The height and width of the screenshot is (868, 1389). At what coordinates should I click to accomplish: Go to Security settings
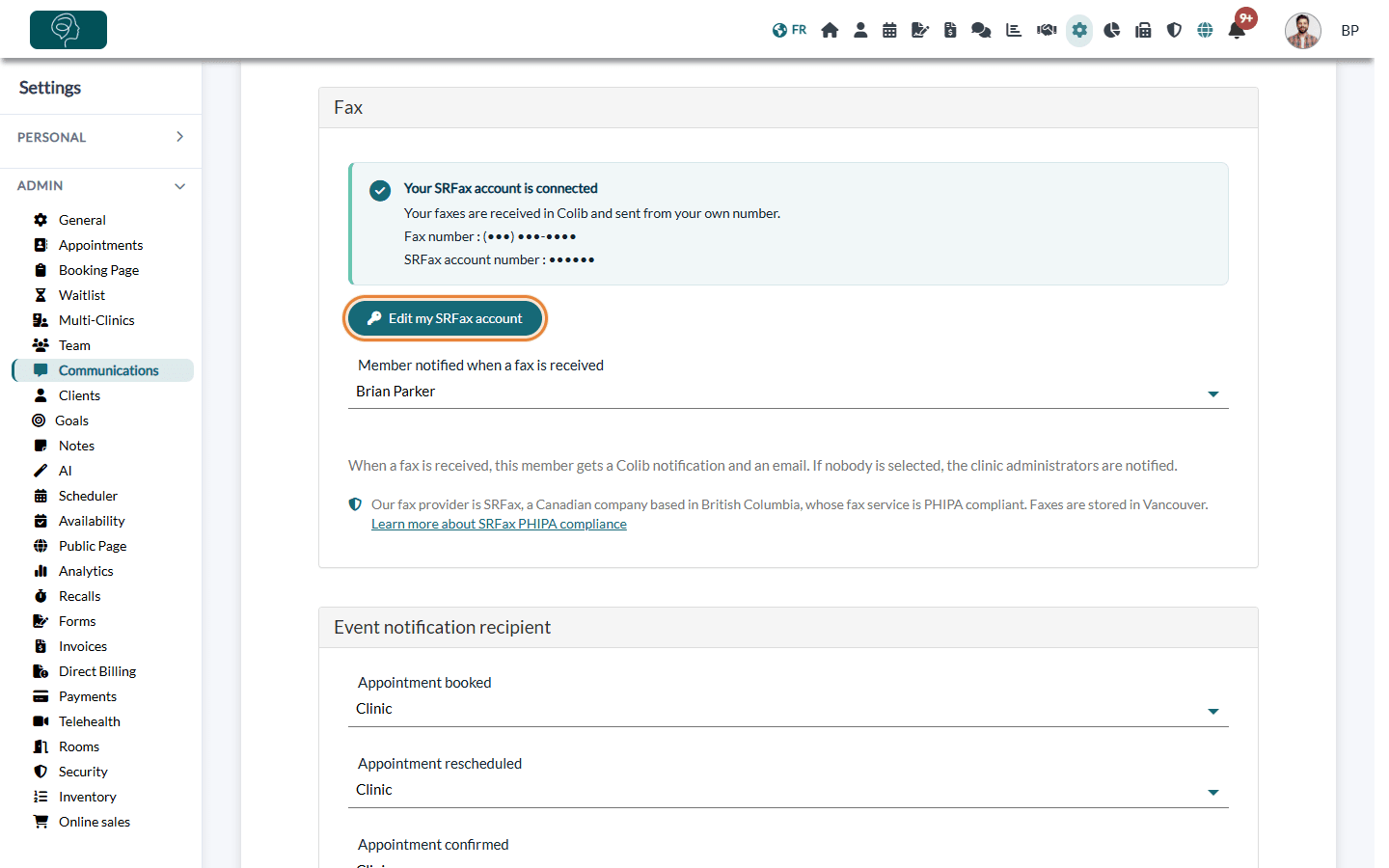(x=83, y=772)
